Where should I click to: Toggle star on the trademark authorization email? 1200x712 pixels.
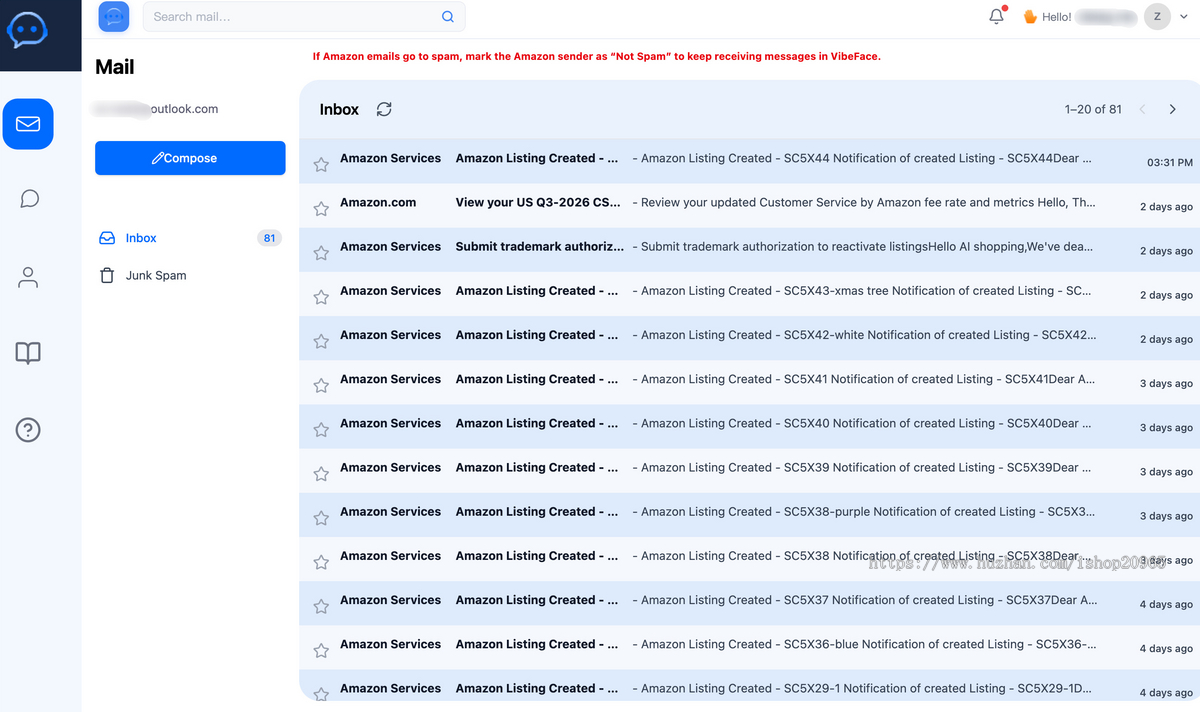[x=321, y=252]
